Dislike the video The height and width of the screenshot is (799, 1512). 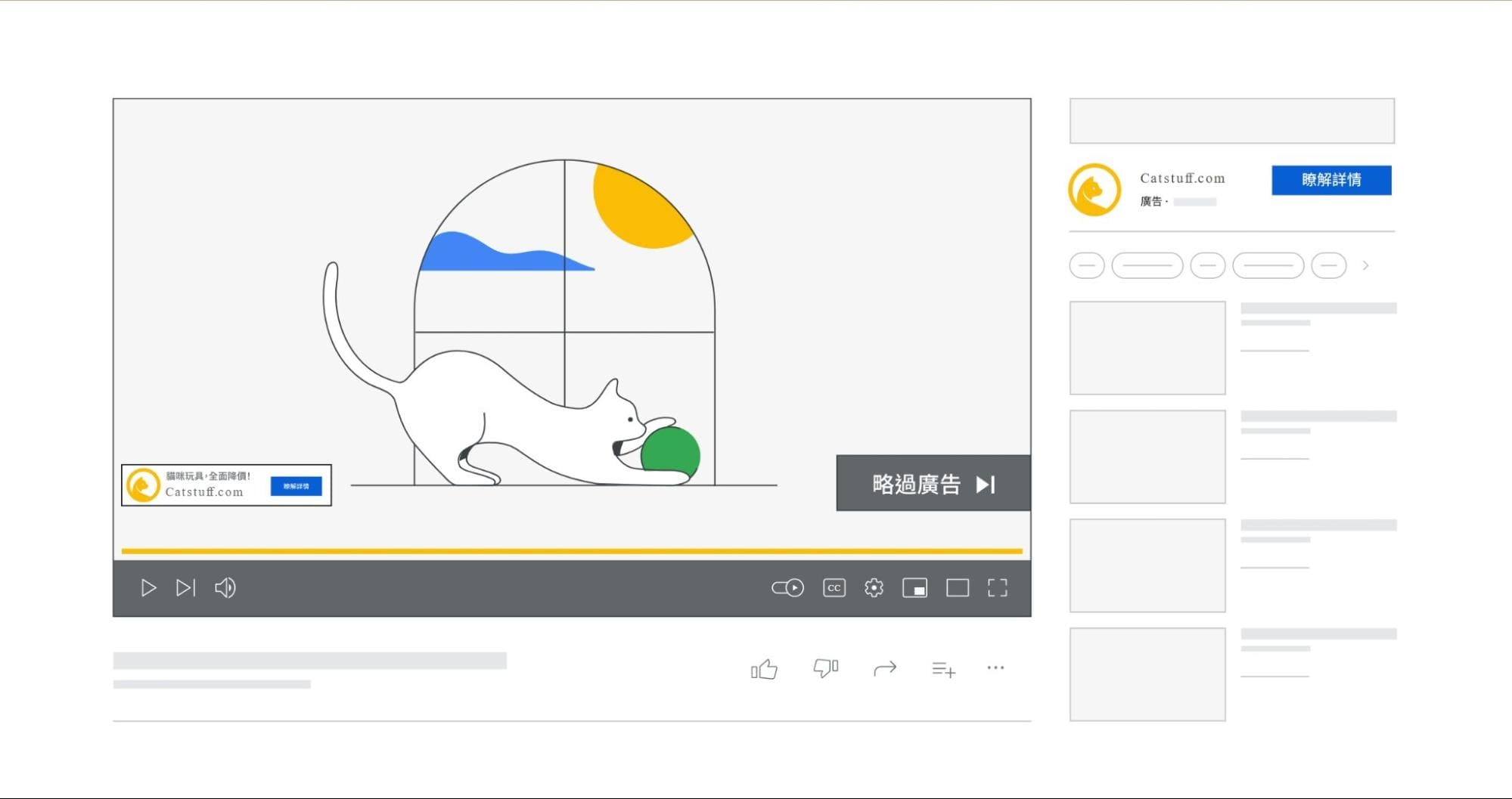tap(825, 668)
